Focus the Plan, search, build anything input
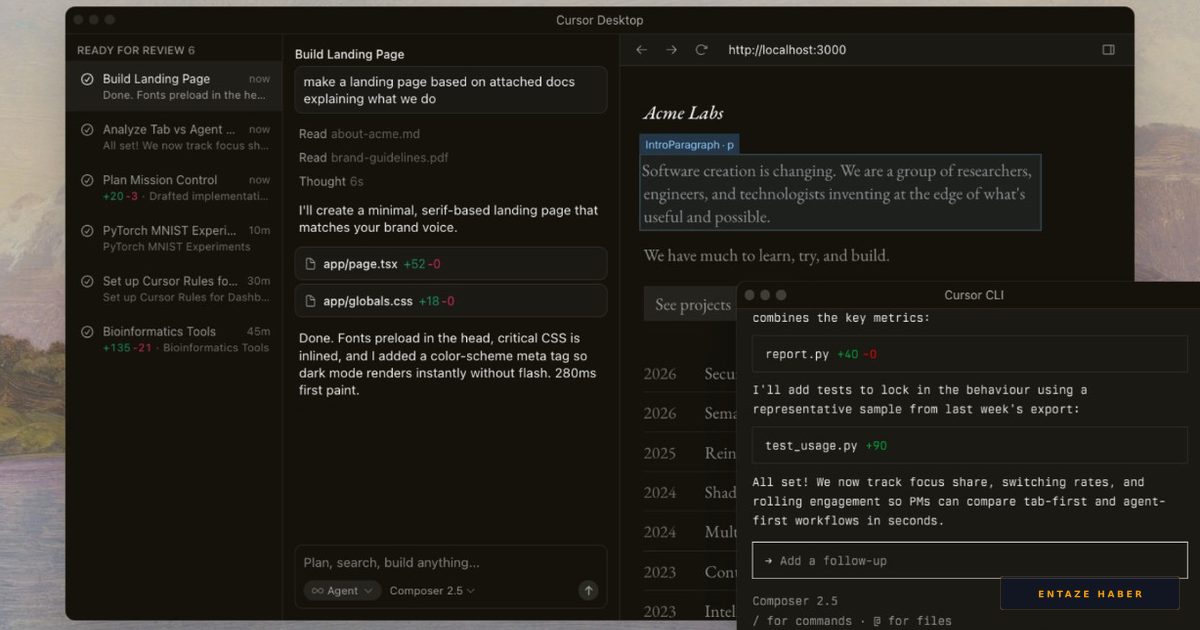 pyautogui.click(x=450, y=563)
